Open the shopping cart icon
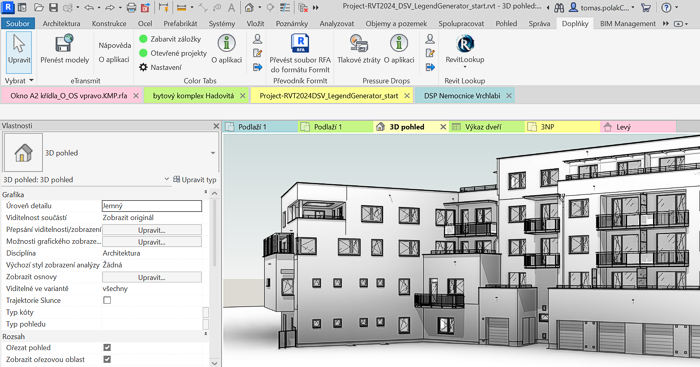 tap(646, 7)
